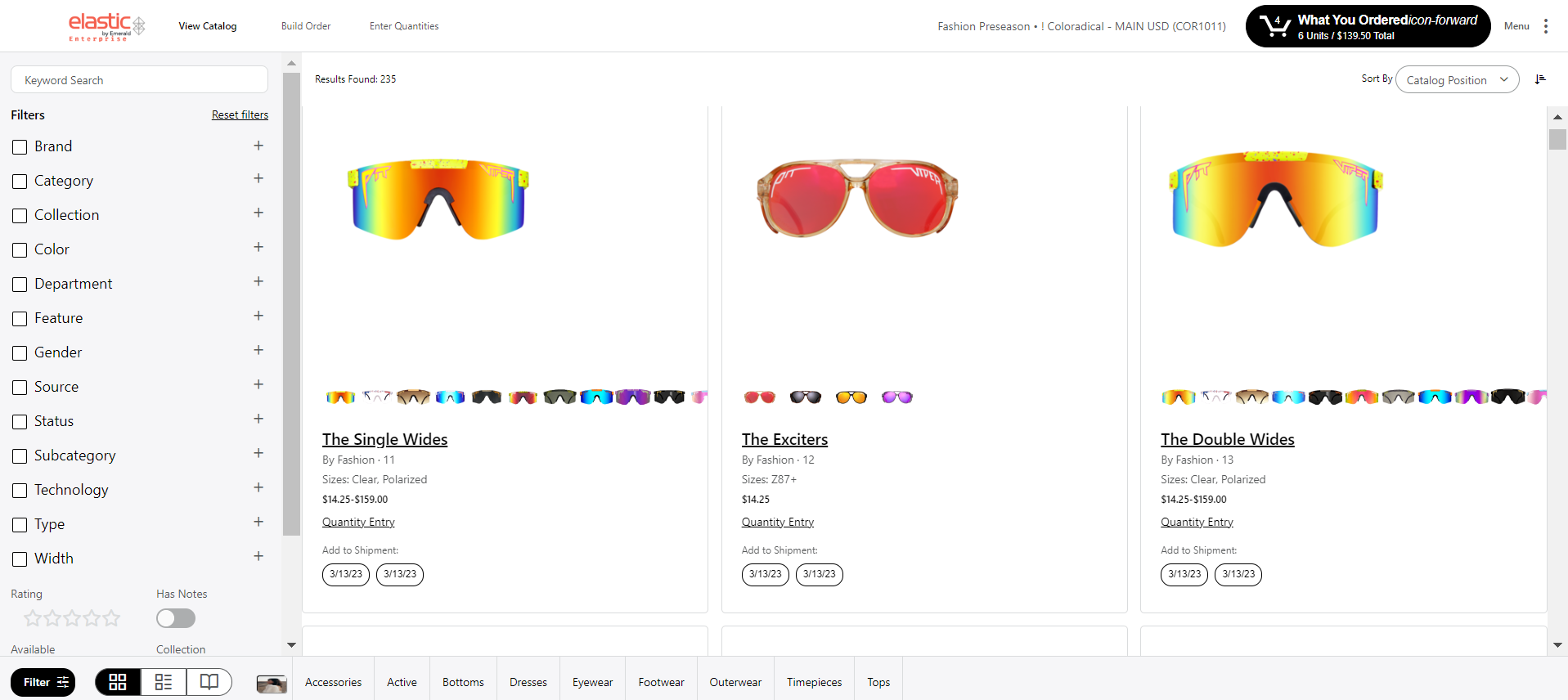Open What You Ordered cart button
This screenshot has height=700, width=1568.
tap(1368, 26)
